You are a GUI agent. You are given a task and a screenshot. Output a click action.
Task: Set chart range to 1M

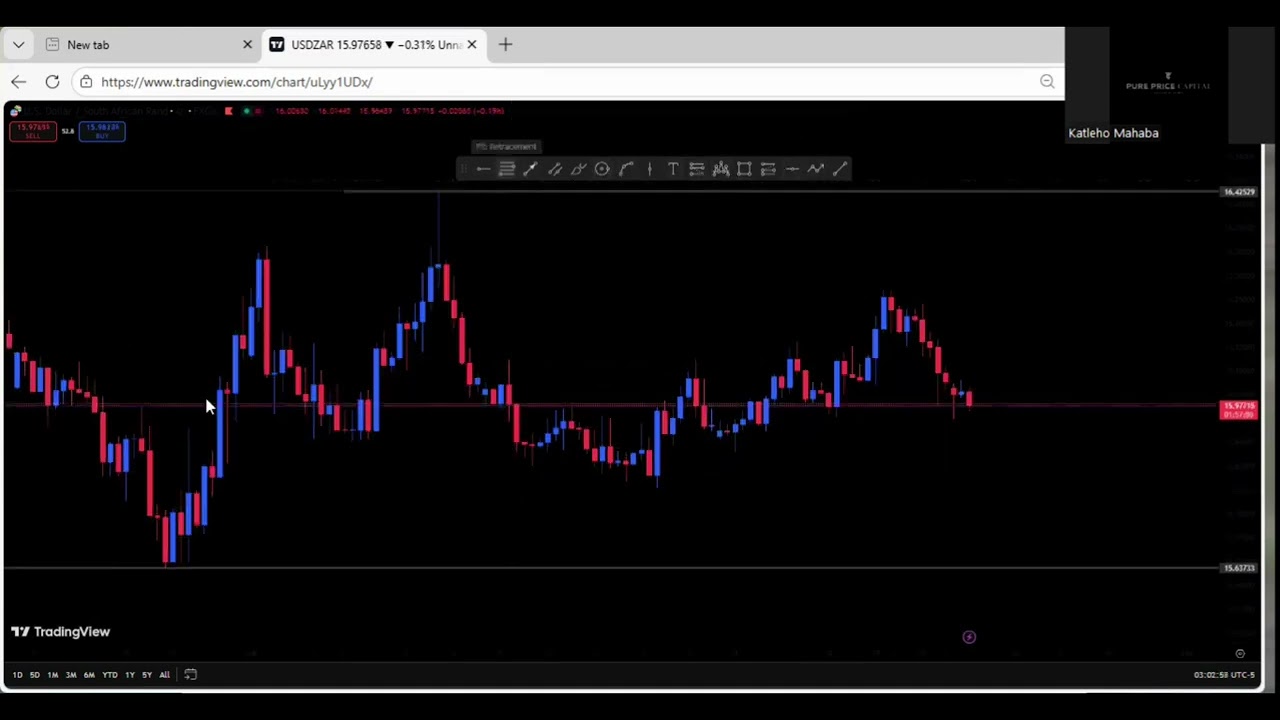53,675
